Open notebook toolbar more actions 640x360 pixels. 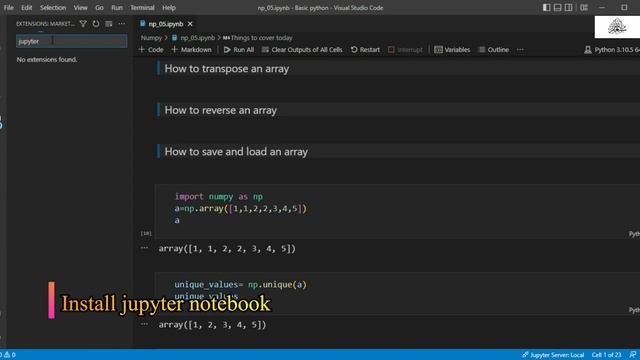coord(520,50)
